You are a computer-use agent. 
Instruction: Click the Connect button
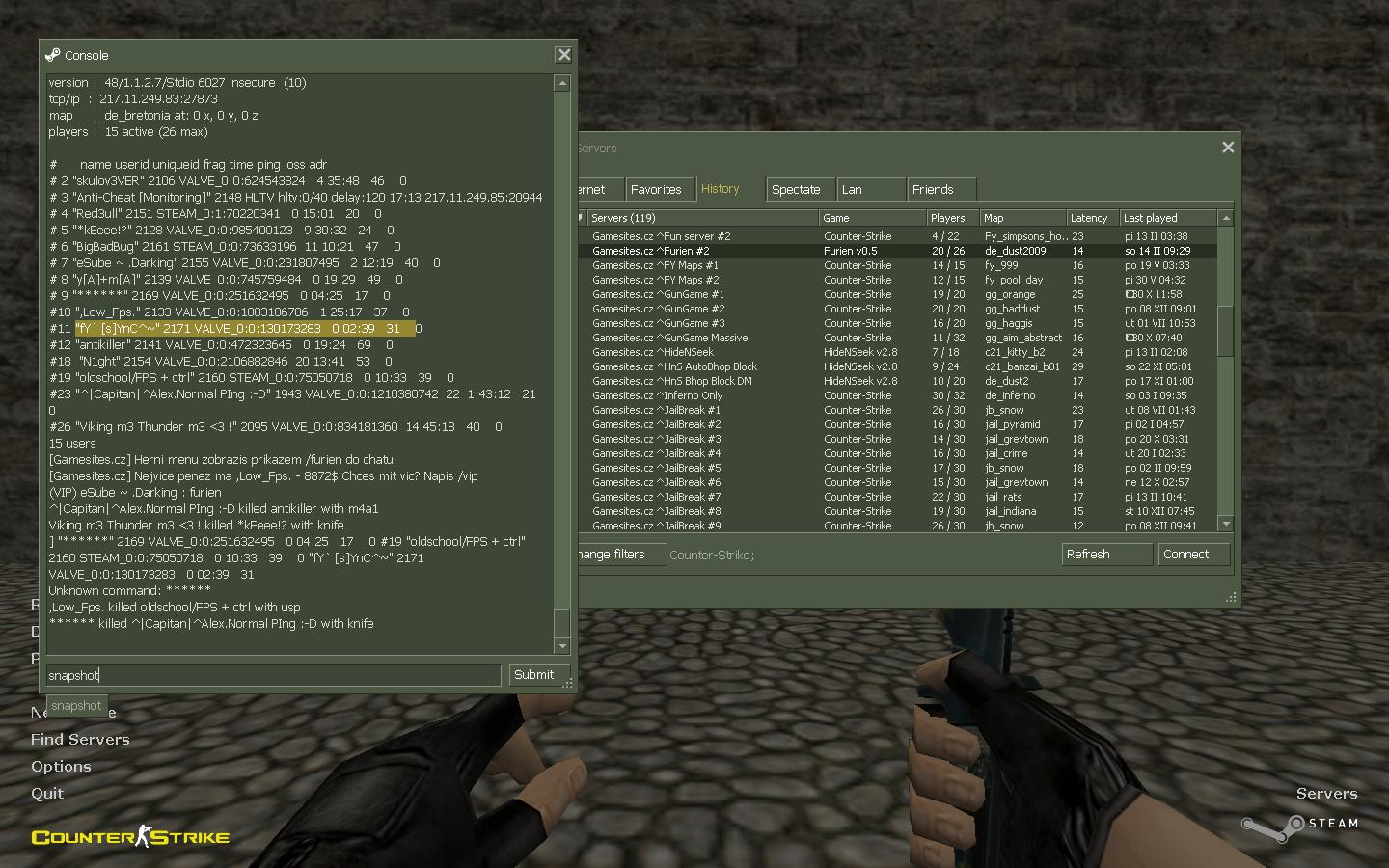(1192, 555)
